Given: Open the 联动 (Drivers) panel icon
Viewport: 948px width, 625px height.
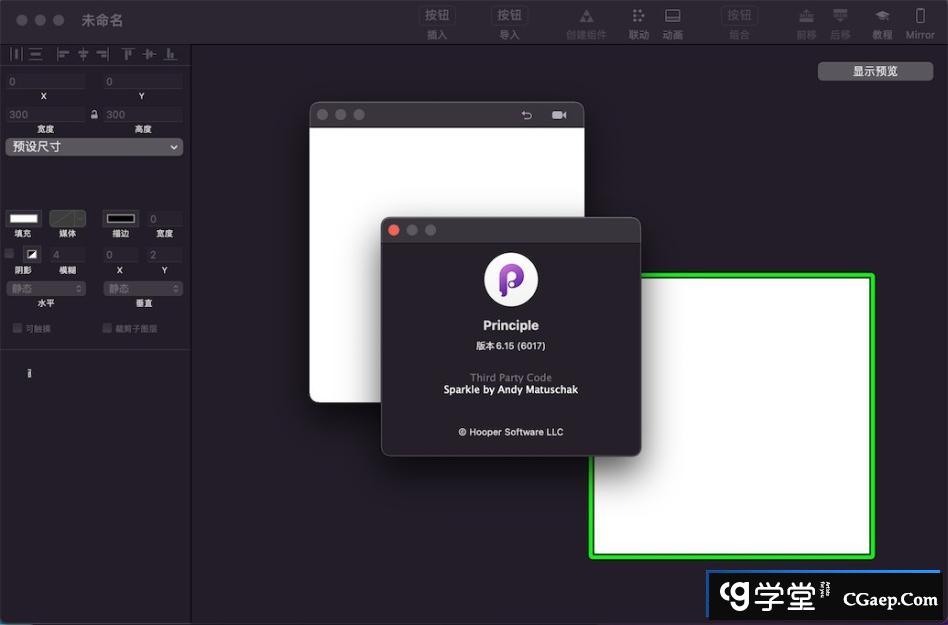Looking at the screenshot, I should (638, 17).
